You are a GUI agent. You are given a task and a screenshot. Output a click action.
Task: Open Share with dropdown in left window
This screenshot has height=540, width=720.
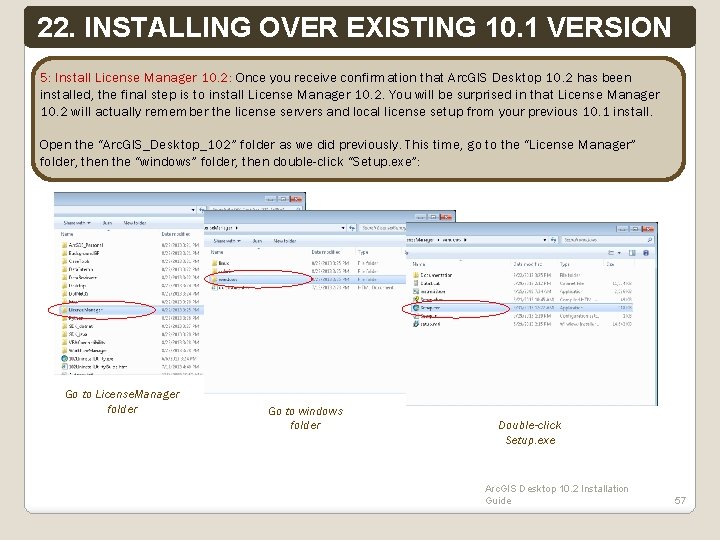pos(77,223)
